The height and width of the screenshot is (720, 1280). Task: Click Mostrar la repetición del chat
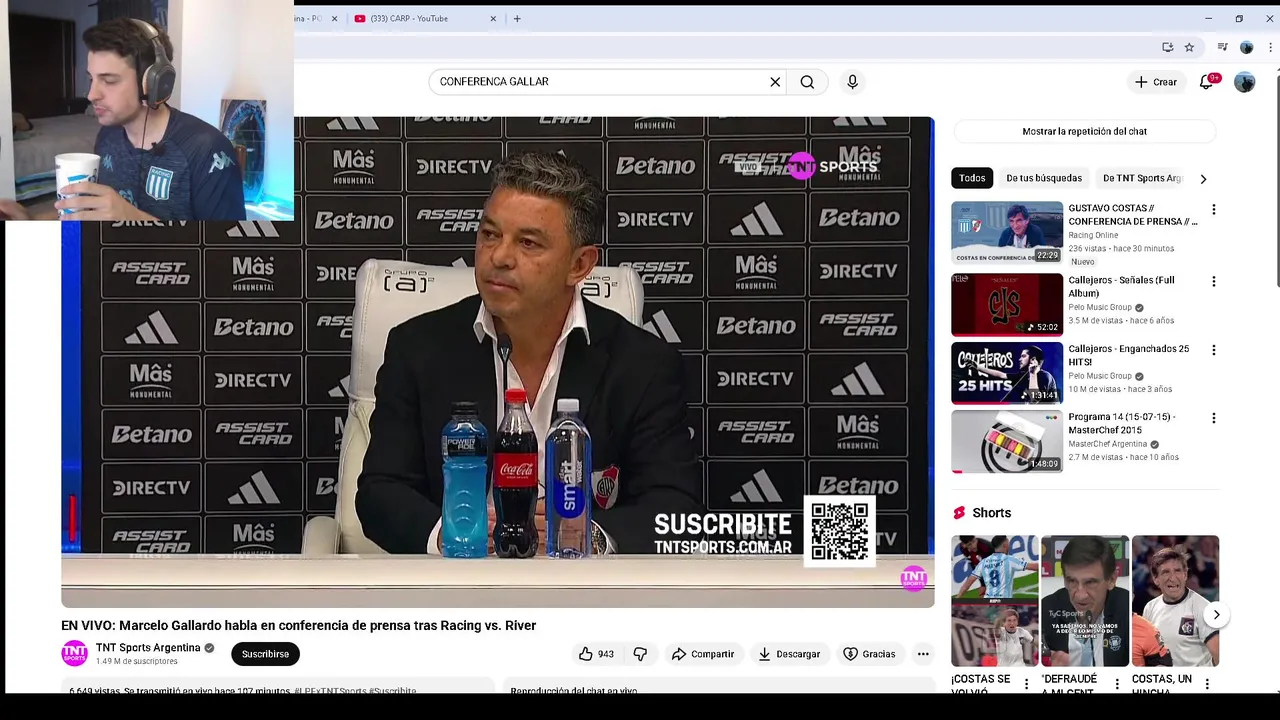pyautogui.click(x=1084, y=131)
